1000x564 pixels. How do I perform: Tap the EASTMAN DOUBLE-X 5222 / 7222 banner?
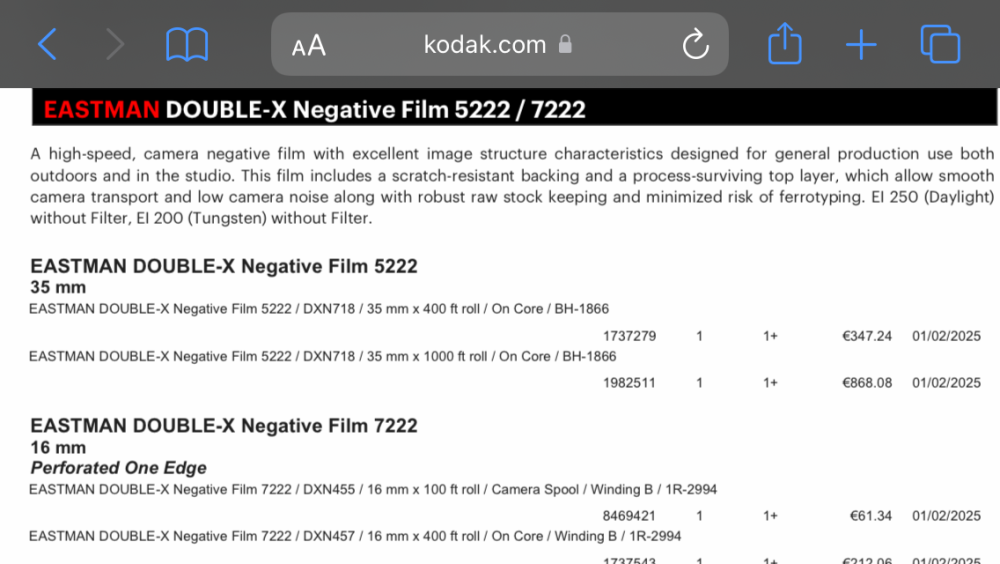(x=514, y=109)
